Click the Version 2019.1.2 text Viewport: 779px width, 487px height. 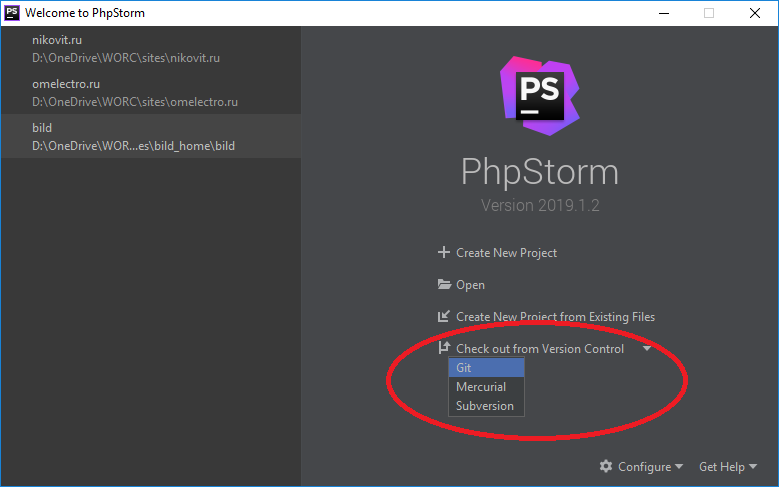point(540,205)
